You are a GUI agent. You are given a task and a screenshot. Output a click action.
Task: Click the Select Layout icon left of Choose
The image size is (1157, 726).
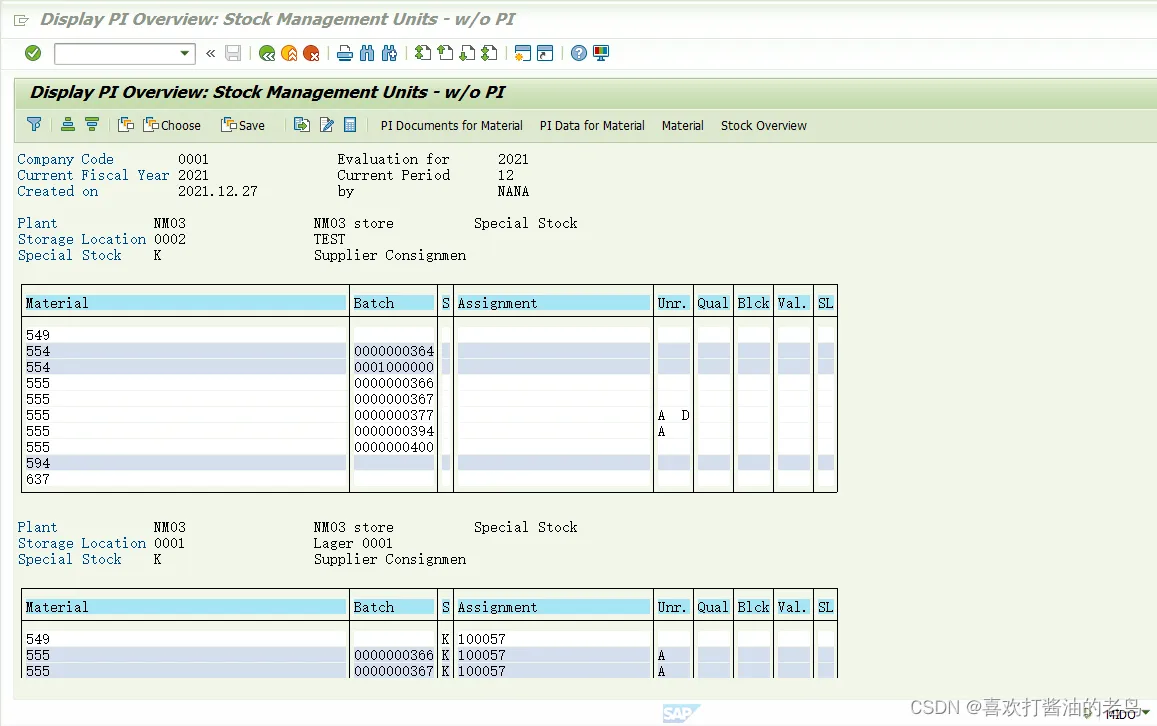point(126,125)
